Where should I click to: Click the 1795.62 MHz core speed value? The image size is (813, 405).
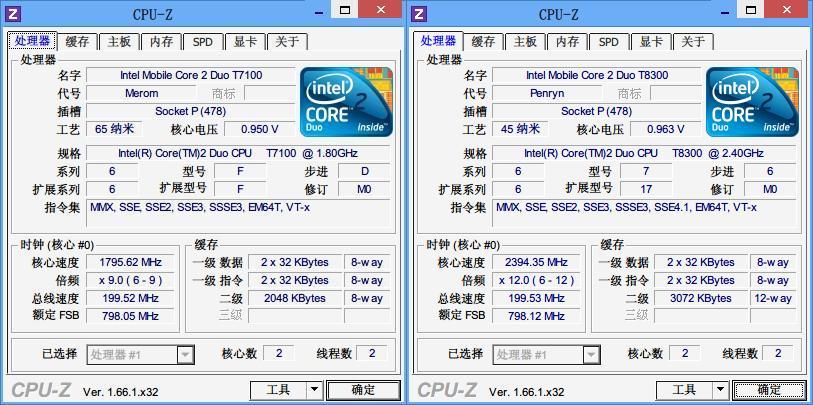click(130, 262)
